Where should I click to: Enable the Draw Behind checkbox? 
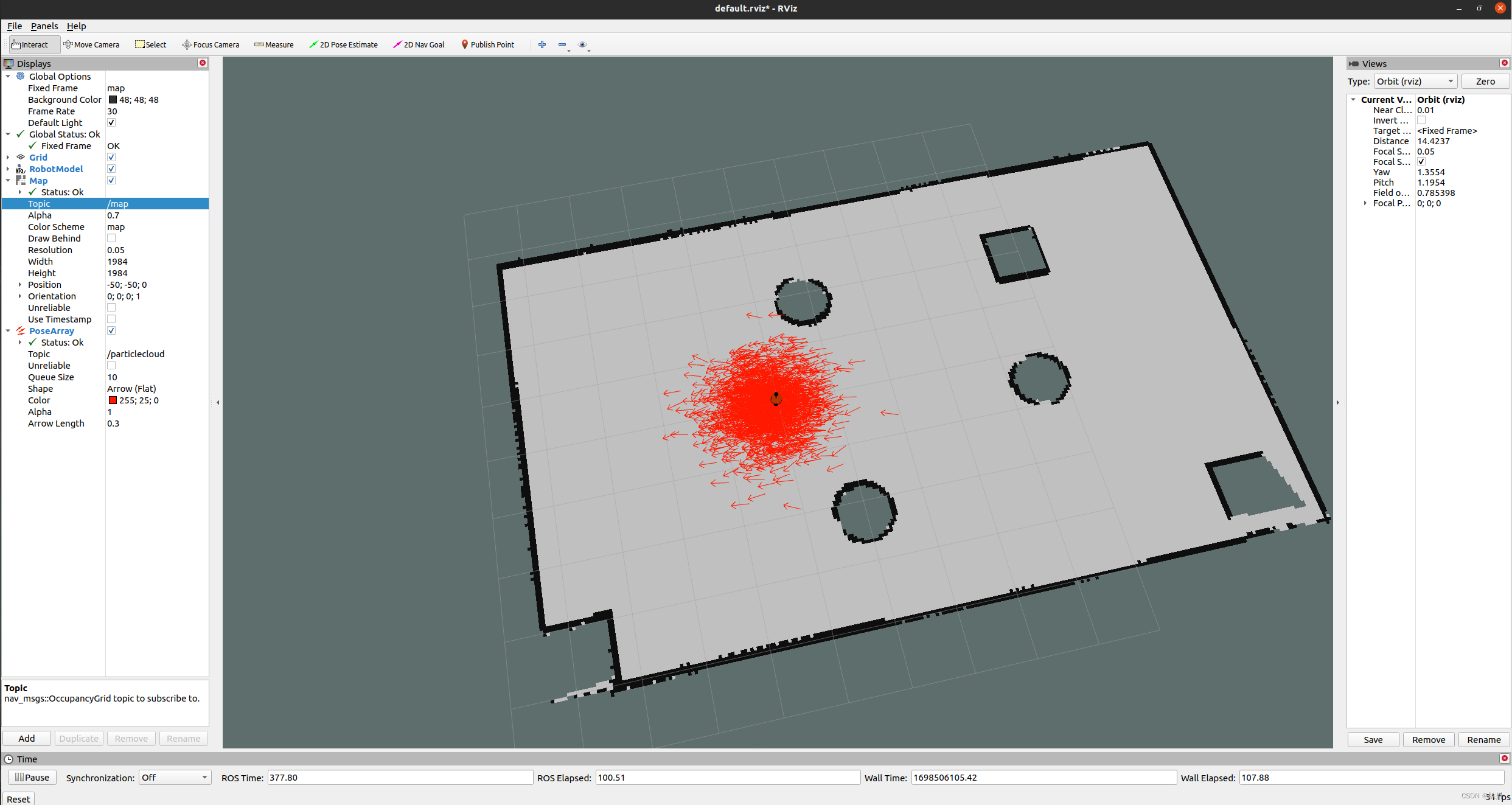pyautogui.click(x=111, y=239)
